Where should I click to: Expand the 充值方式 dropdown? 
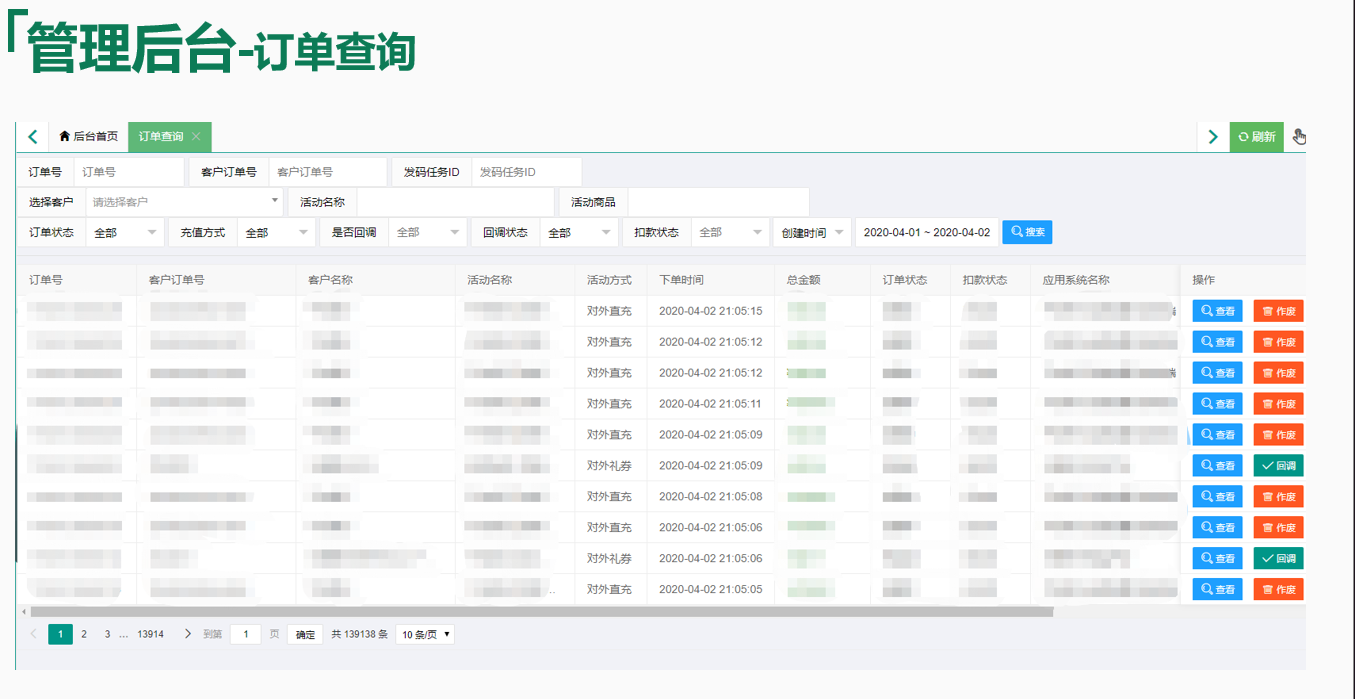[x=277, y=233]
